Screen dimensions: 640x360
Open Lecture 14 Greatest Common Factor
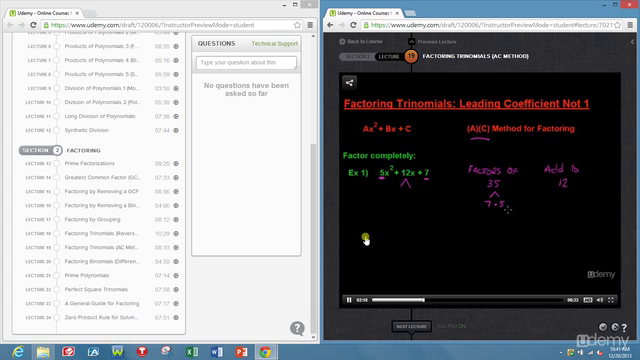(x=102, y=178)
